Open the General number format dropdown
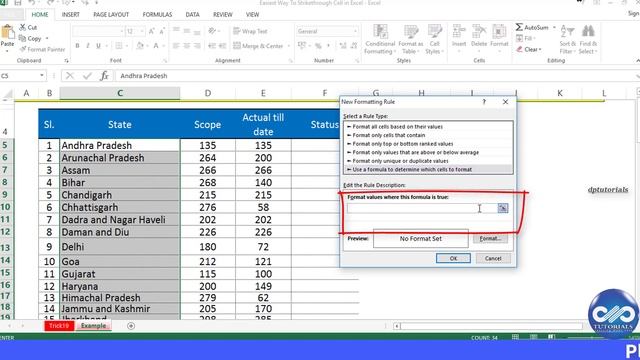 [x=355, y=31]
